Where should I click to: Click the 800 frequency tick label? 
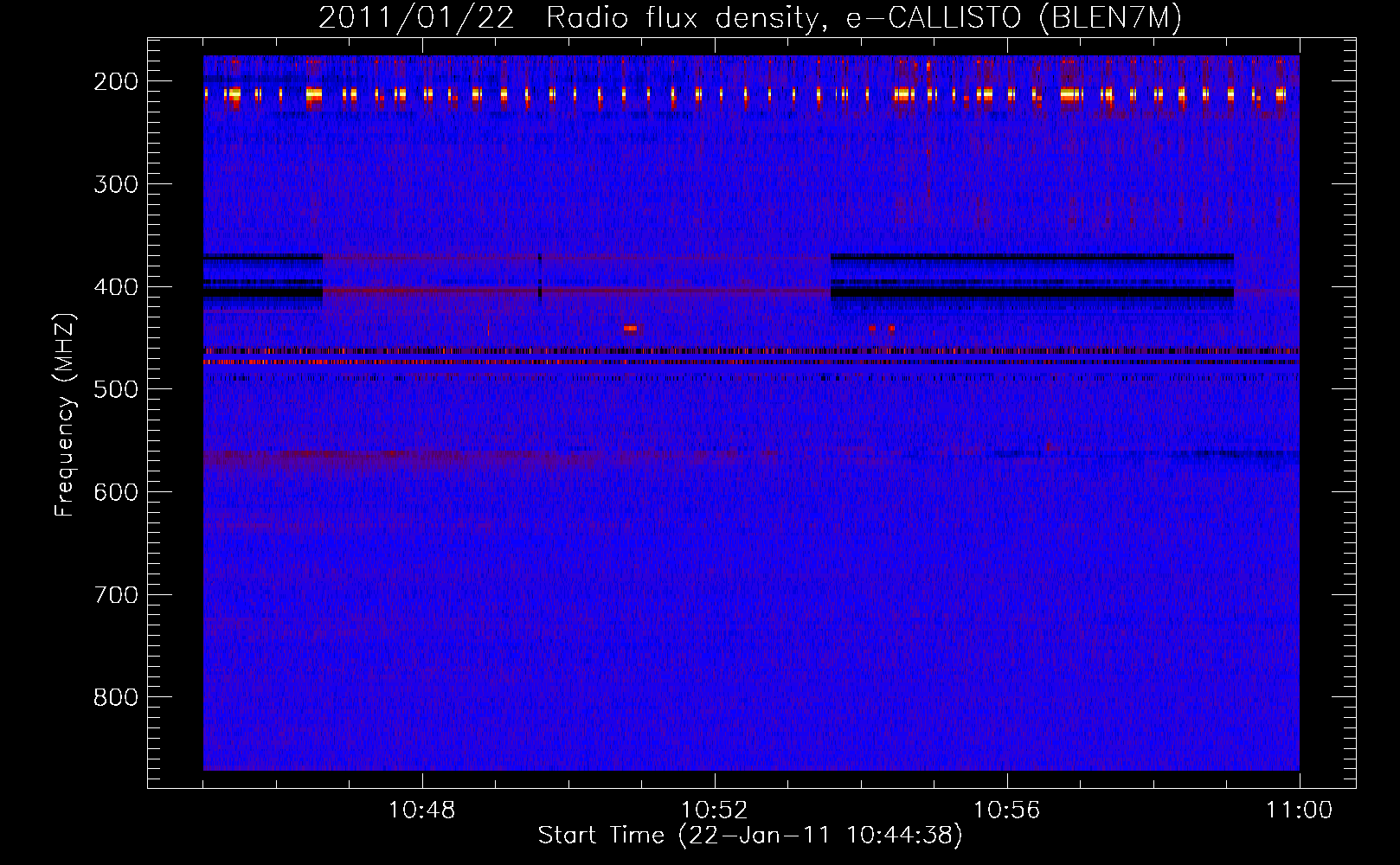116,697
